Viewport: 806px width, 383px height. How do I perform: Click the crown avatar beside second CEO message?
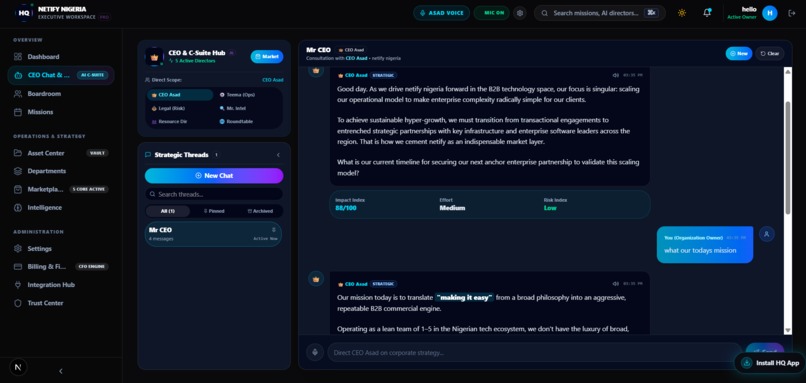click(x=316, y=279)
